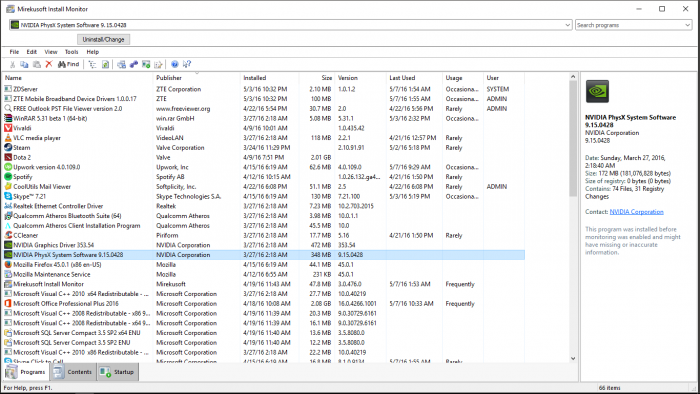700x394 pixels.
Task: Expand the Search programs dropdown arrow
Action: coord(688,25)
